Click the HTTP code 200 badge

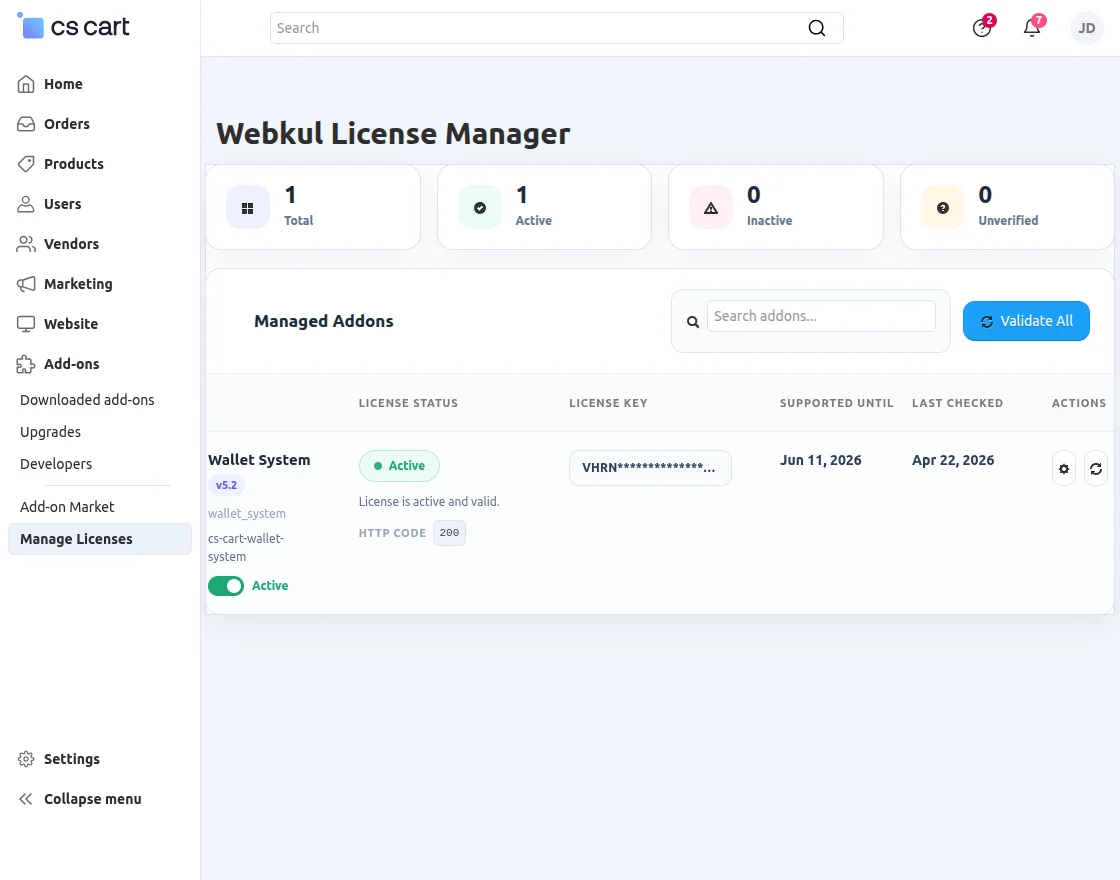click(449, 532)
